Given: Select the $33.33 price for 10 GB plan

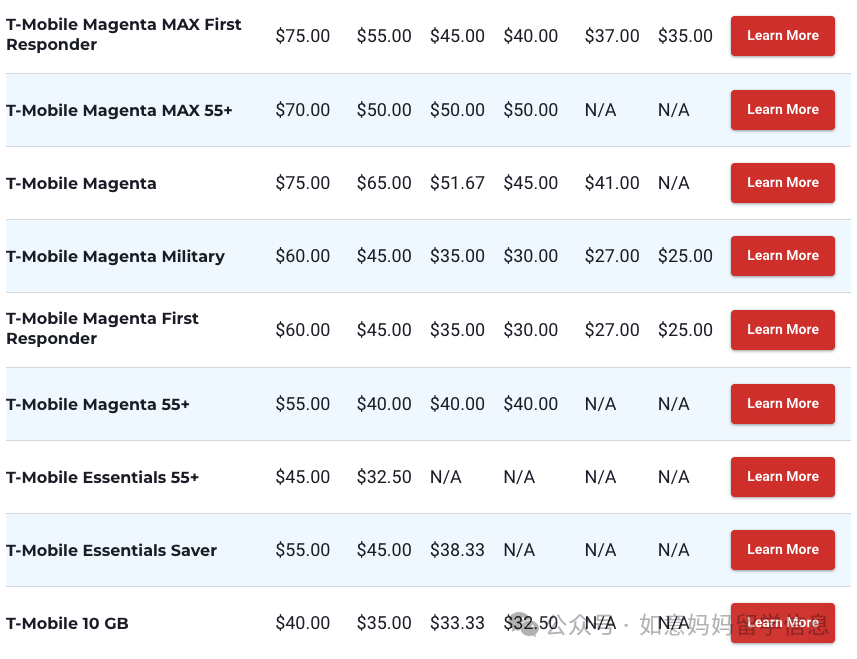Looking at the screenshot, I should pos(457,623).
